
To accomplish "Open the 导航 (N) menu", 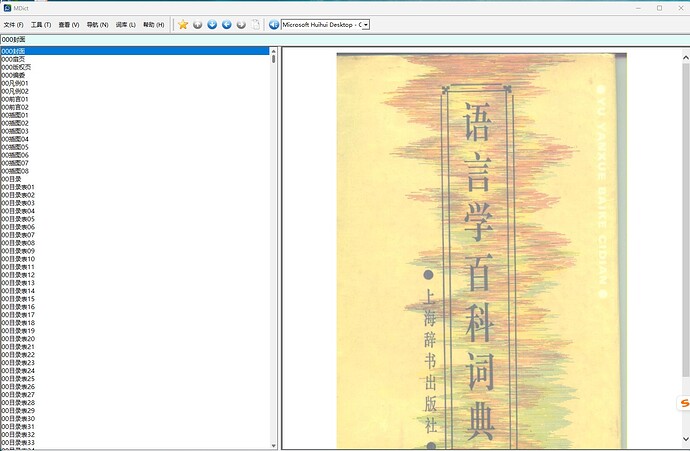I will (x=97, y=24).
